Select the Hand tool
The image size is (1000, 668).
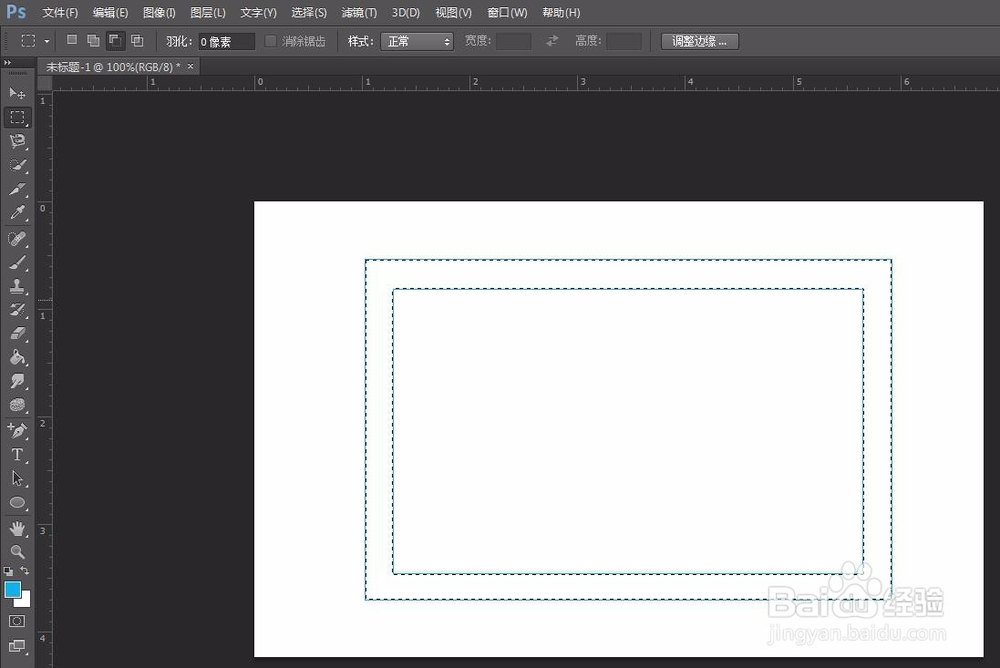pyautogui.click(x=17, y=528)
